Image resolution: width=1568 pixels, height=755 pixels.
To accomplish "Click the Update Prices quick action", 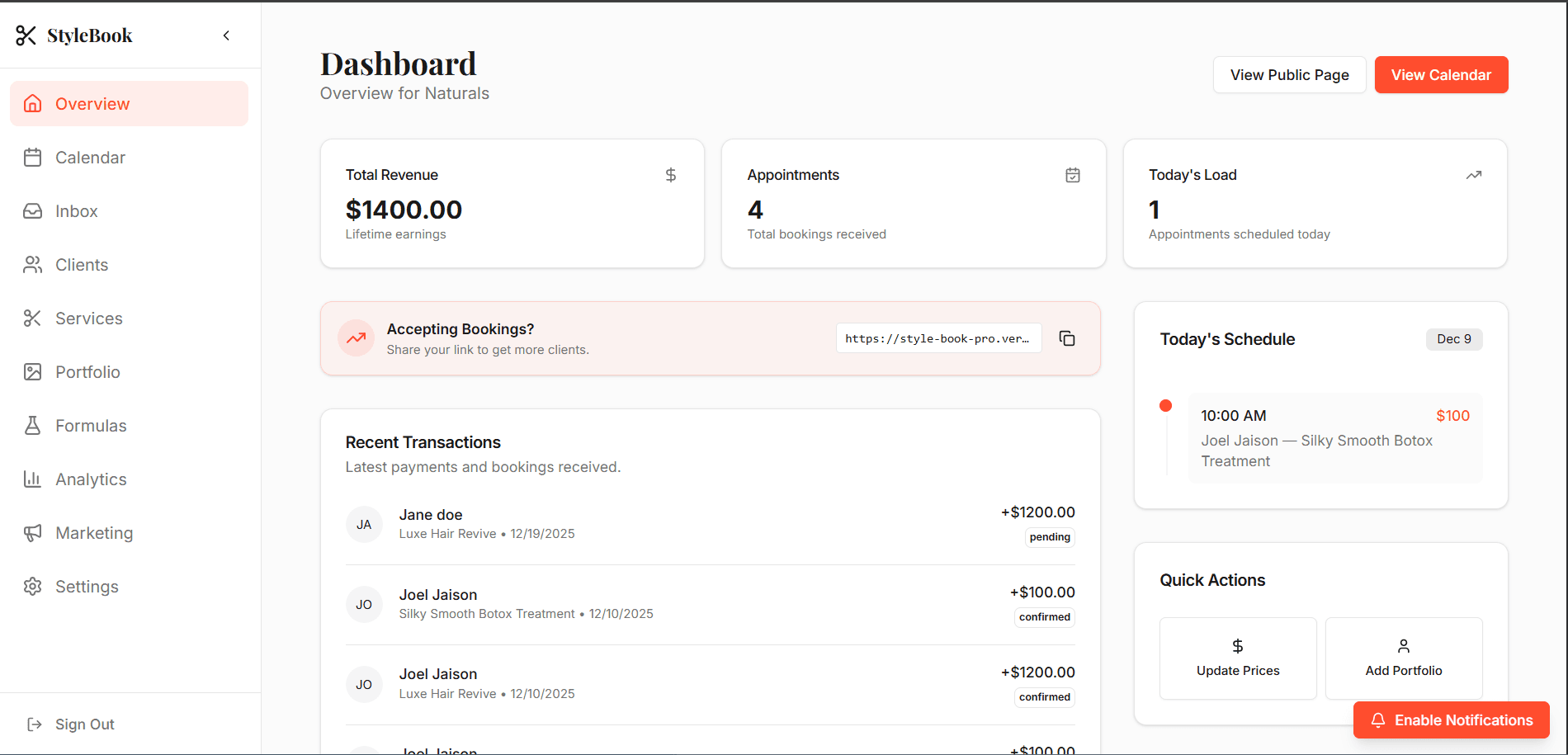I will tap(1237, 658).
